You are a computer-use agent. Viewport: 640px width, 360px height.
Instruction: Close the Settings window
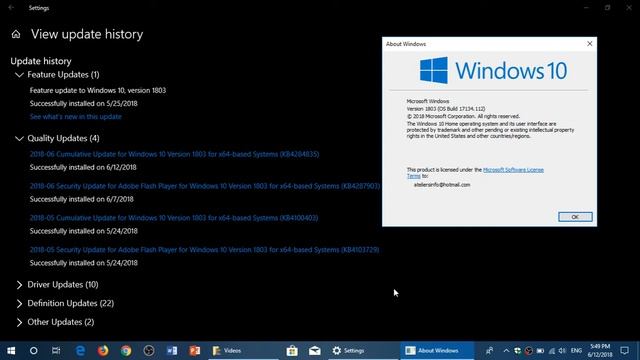[x=629, y=7]
